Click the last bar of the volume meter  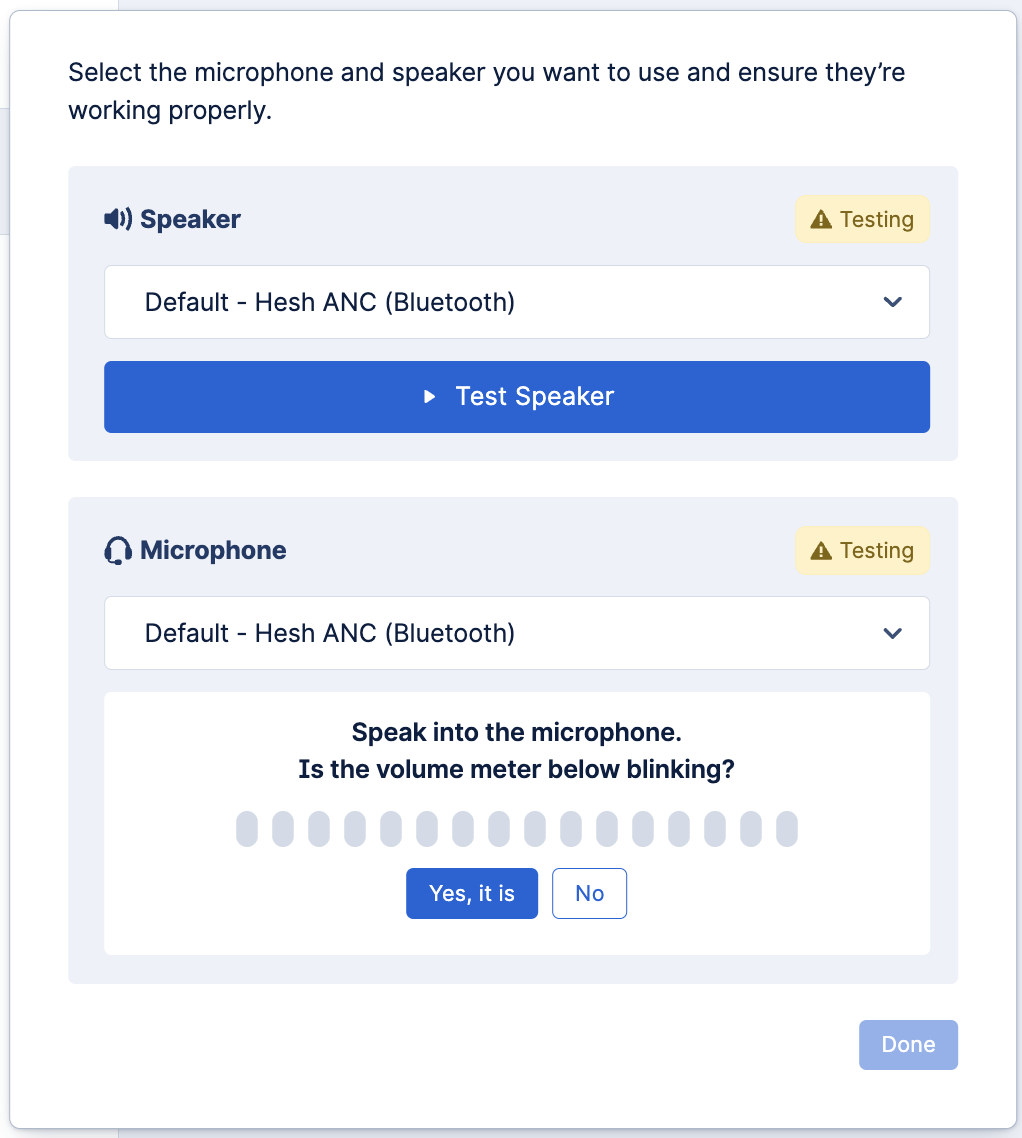click(x=787, y=829)
